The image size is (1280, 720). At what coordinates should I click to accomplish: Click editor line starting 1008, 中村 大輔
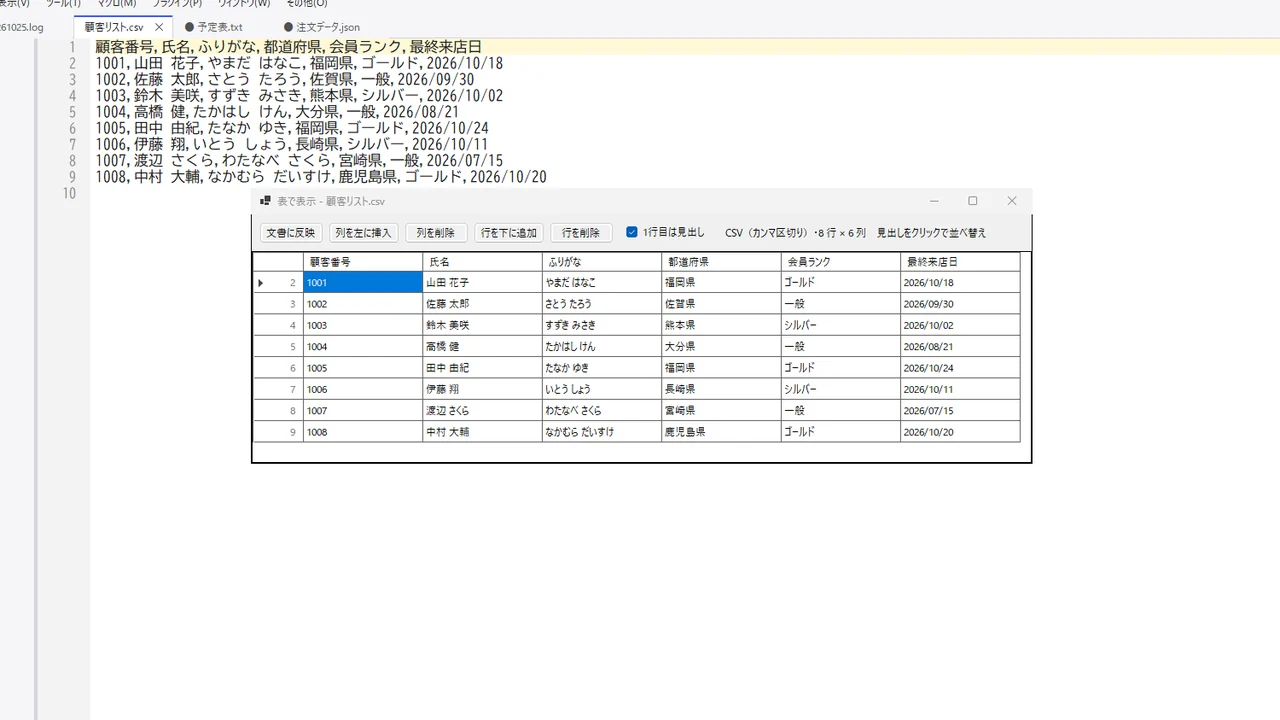321,177
